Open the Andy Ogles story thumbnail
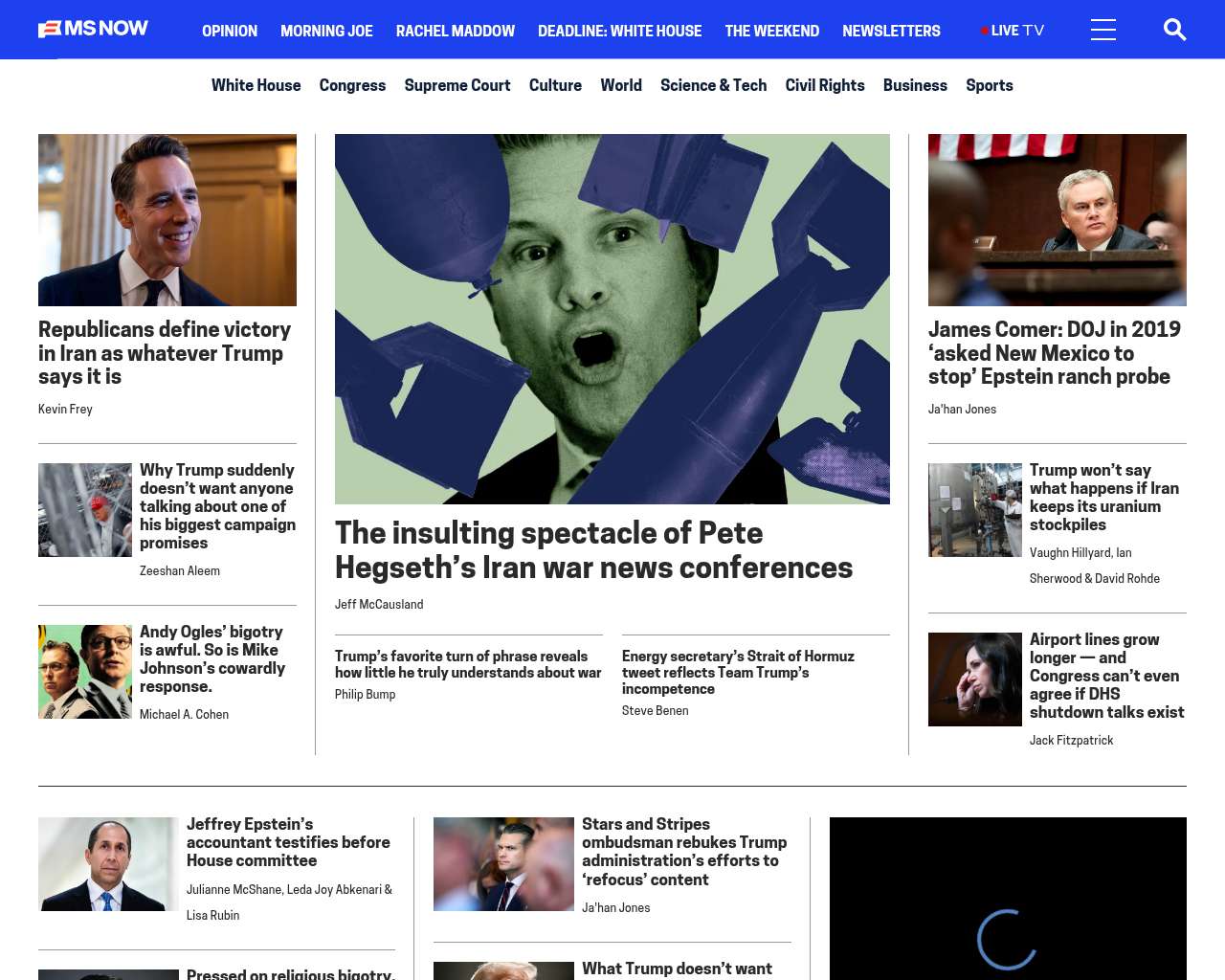1225x980 pixels. pyautogui.click(x=85, y=672)
